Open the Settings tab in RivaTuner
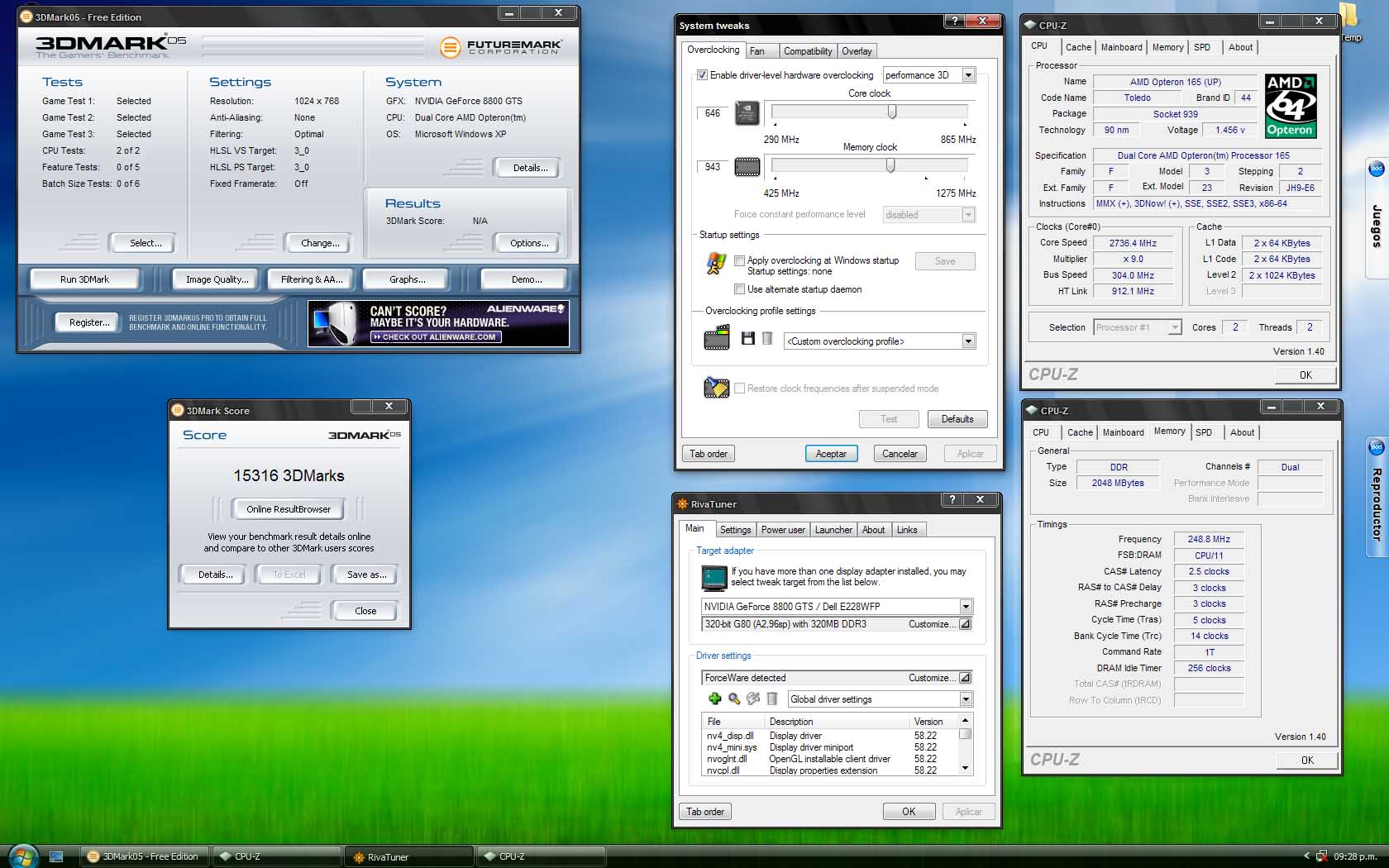The width and height of the screenshot is (1389, 868). click(x=735, y=530)
